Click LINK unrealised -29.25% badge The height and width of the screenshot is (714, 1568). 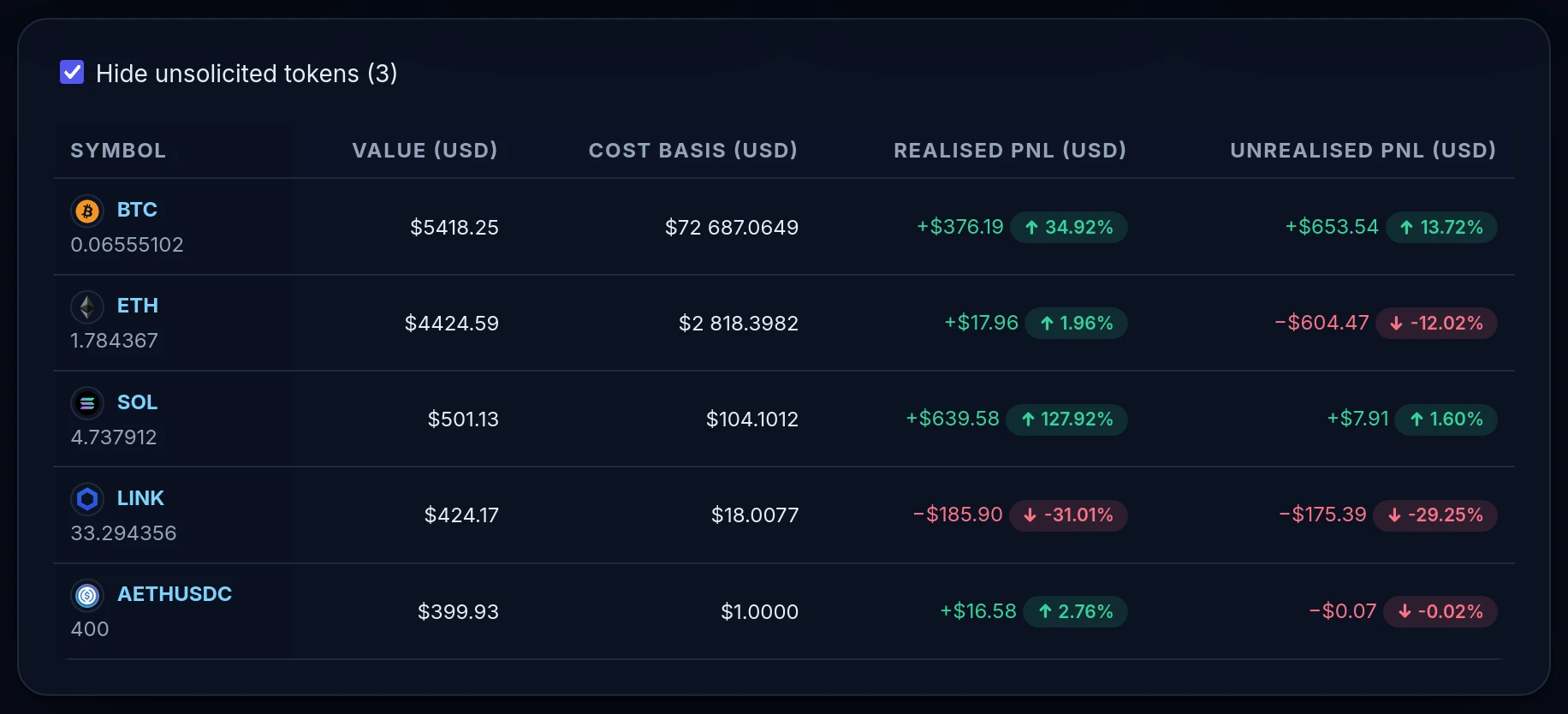point(1435,515)
